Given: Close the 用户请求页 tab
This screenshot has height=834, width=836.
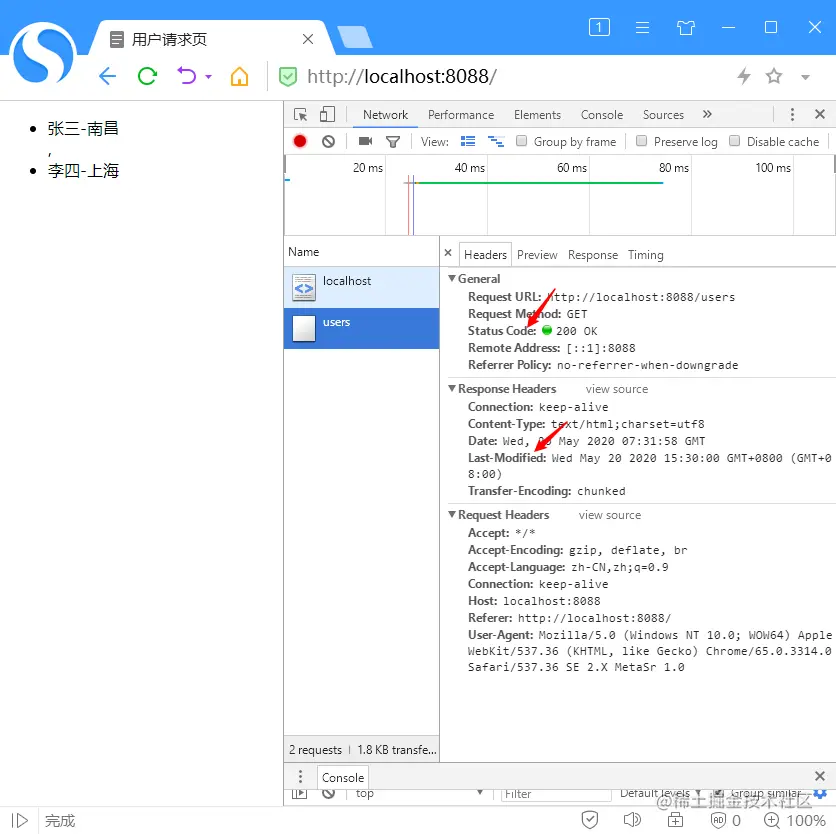Looking at the screenshot, I should tap(308, 39).
